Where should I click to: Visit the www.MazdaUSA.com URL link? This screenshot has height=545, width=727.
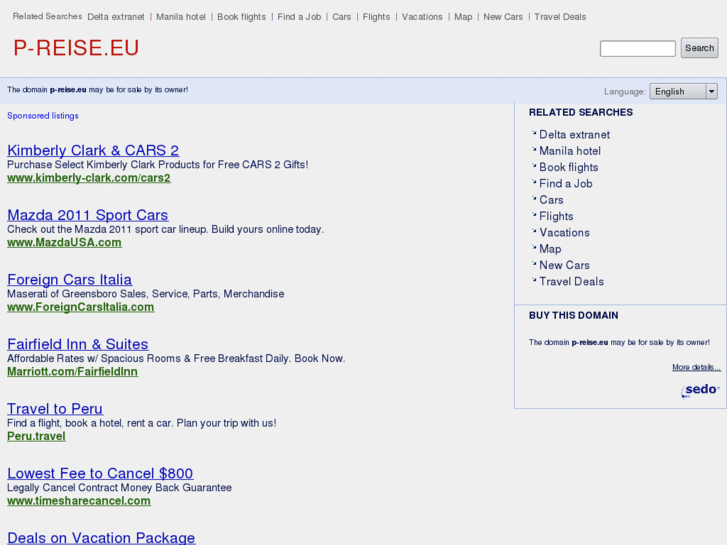point(64,243)
